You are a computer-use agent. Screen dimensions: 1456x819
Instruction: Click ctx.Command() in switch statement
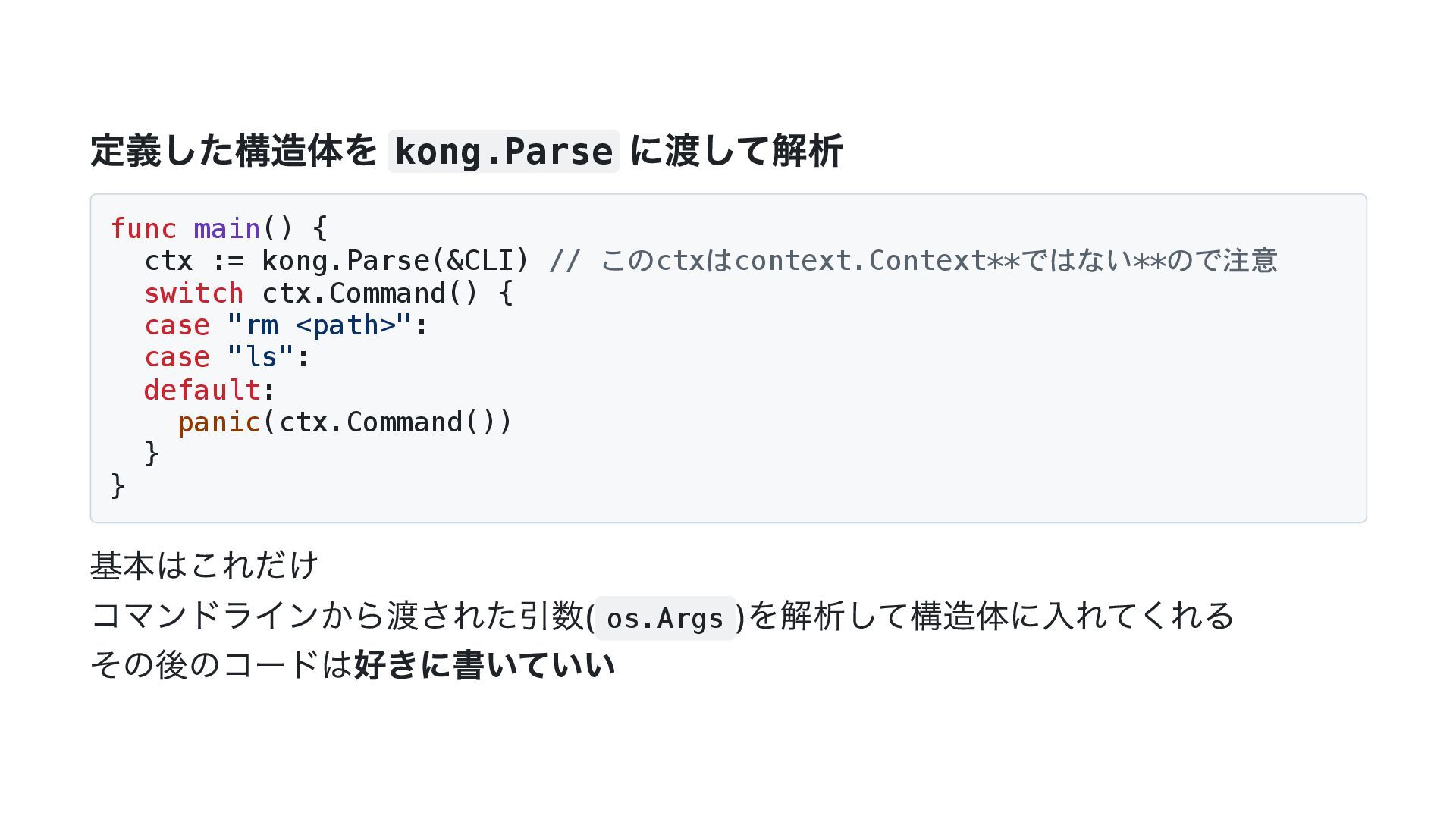tap(370, 293)
